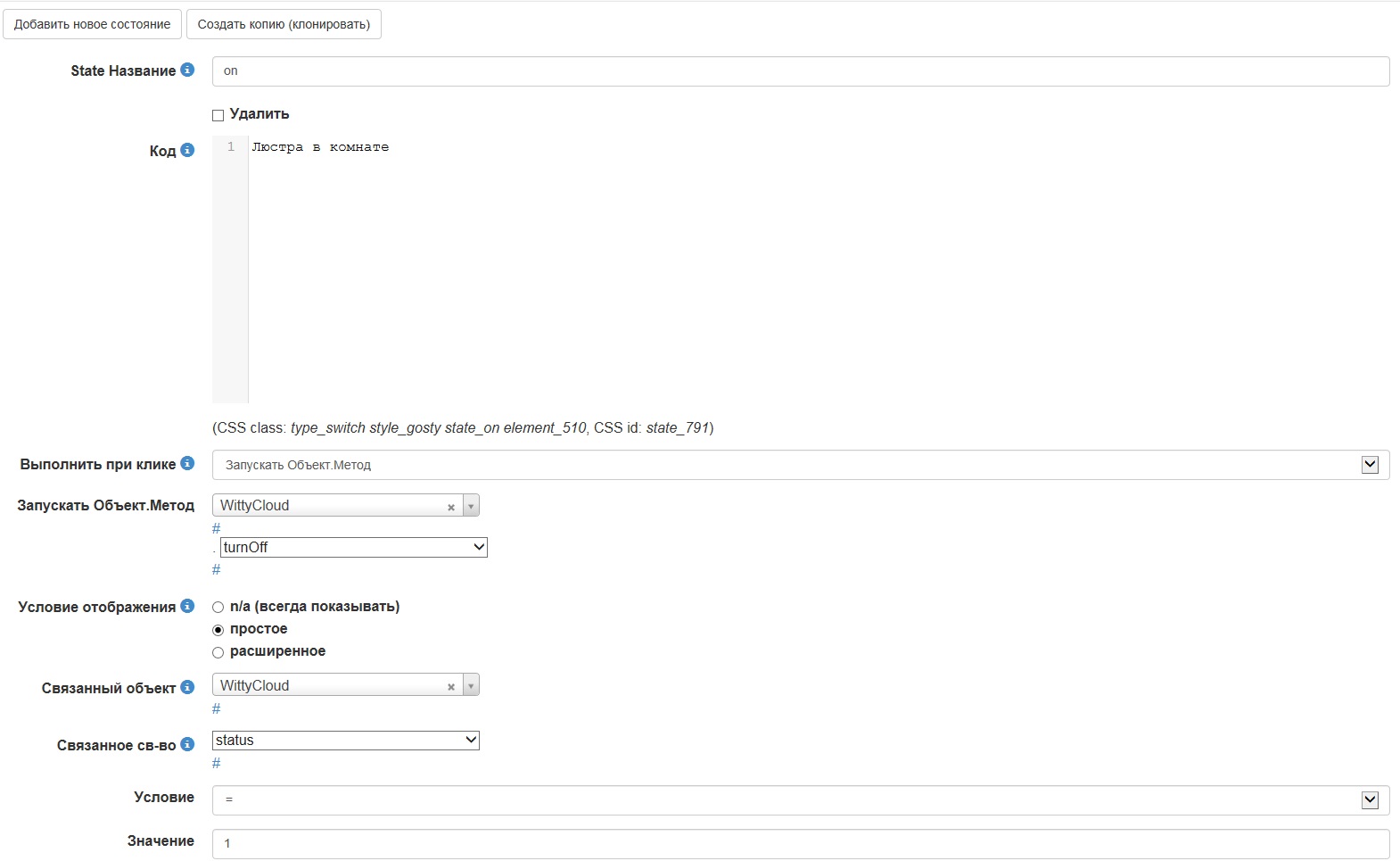1400x861 pixels.
Task: Click Создать копию (клонировать) button
Action: point(284,24)
